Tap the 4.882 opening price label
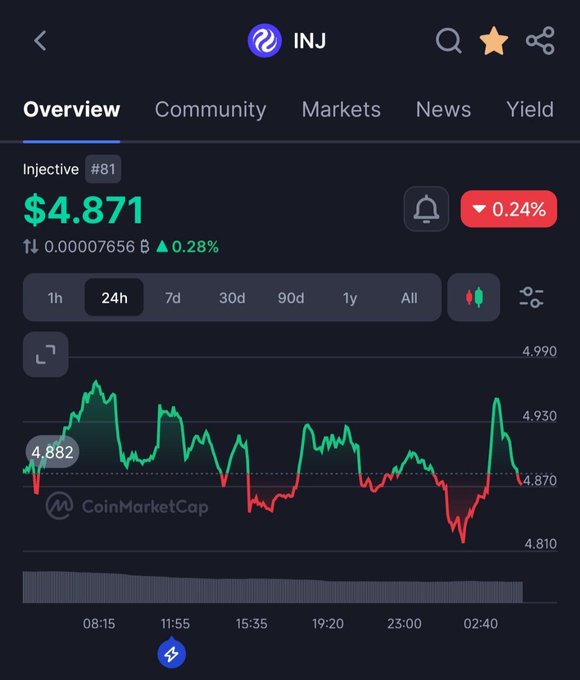The height and width of the screenshot is (680, 580). point(52,452)
